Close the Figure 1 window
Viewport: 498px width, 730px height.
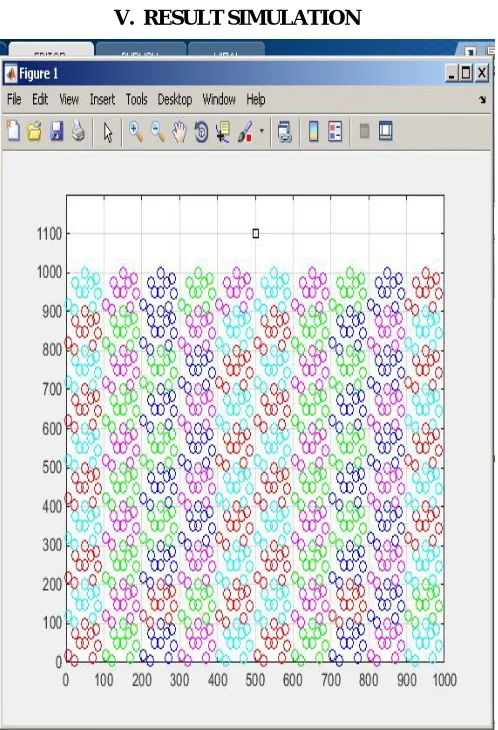[x=482, y=73]
